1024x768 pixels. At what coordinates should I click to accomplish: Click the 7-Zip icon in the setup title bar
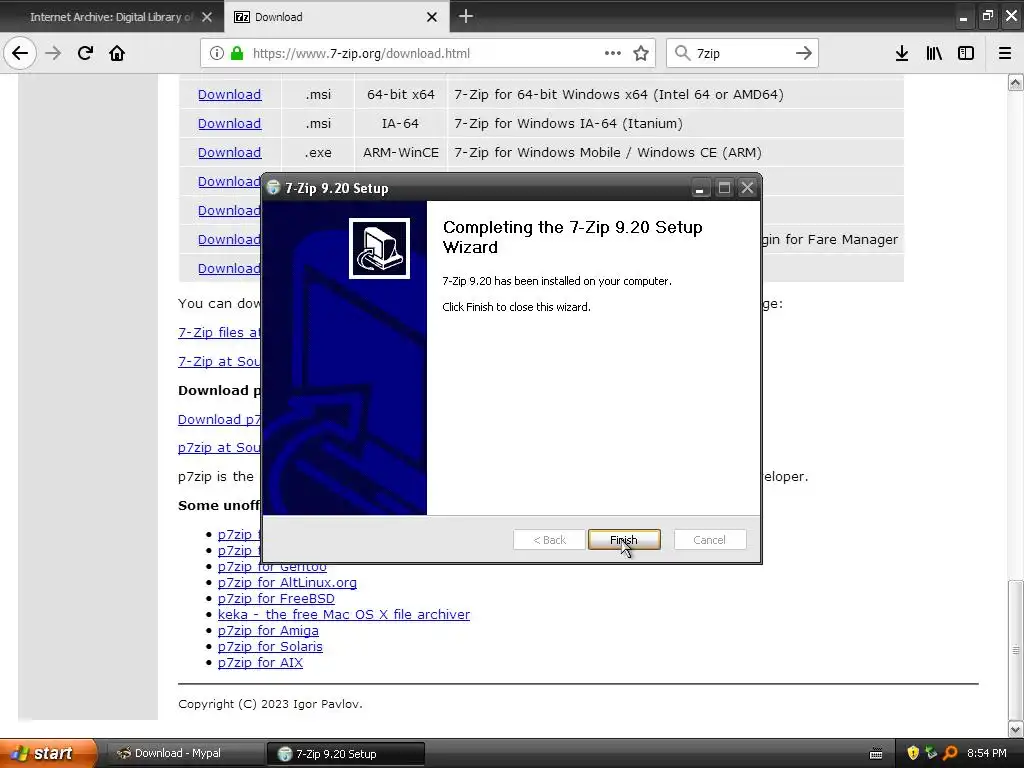274,188
